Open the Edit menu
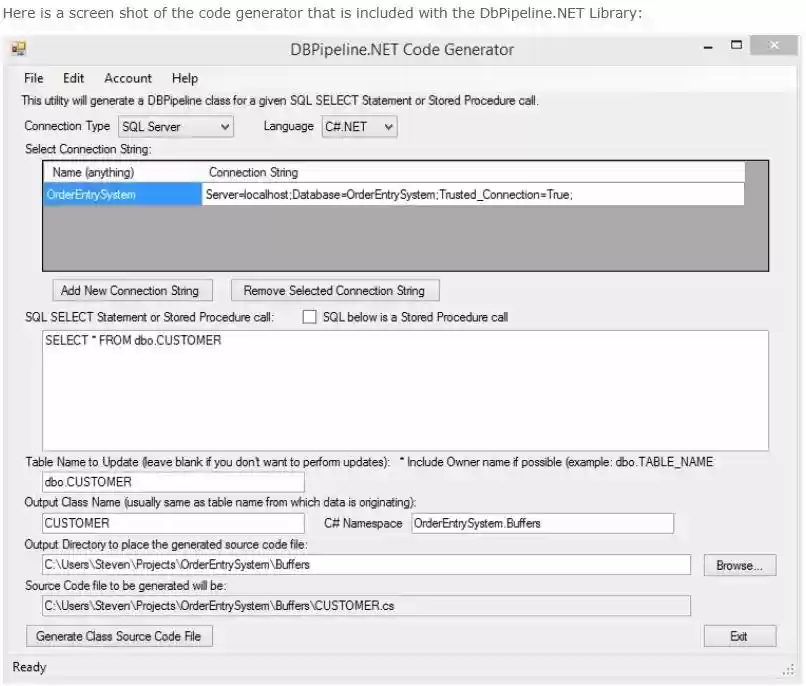806x686 pixels. click(73, 78)
